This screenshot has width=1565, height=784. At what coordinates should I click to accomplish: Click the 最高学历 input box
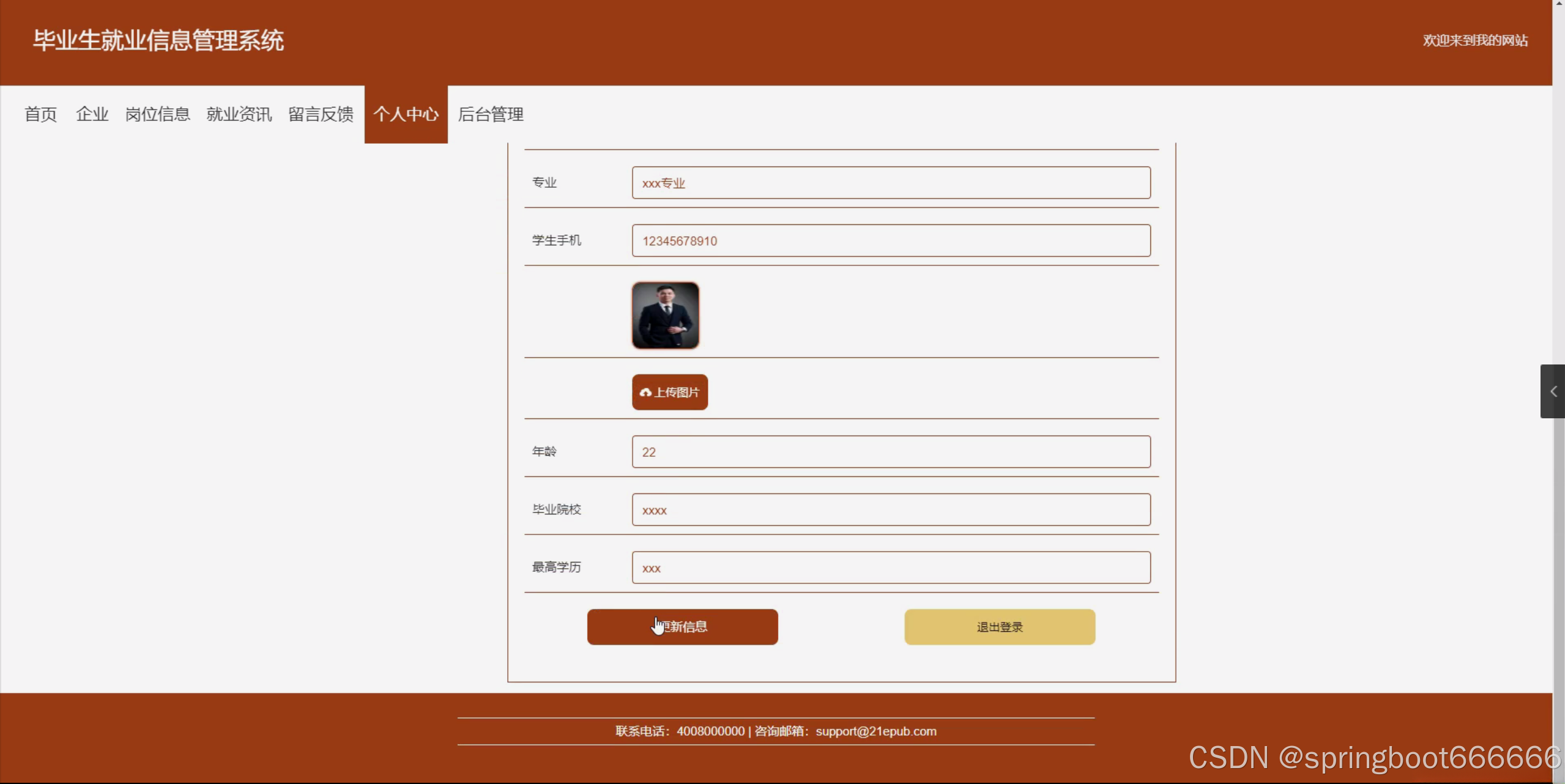891,568
